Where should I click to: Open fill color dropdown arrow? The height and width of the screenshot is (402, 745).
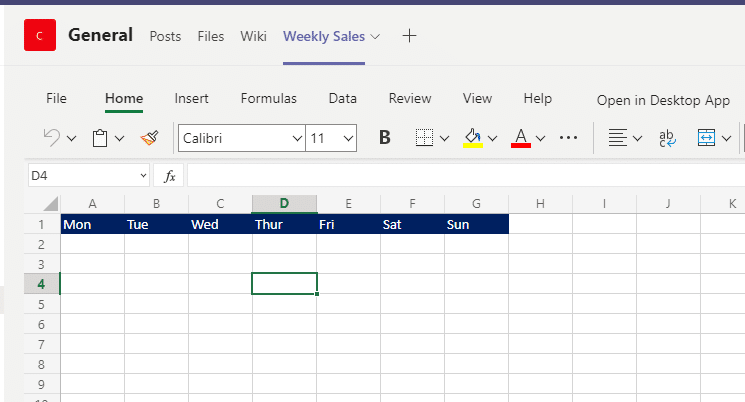(493, 138)
